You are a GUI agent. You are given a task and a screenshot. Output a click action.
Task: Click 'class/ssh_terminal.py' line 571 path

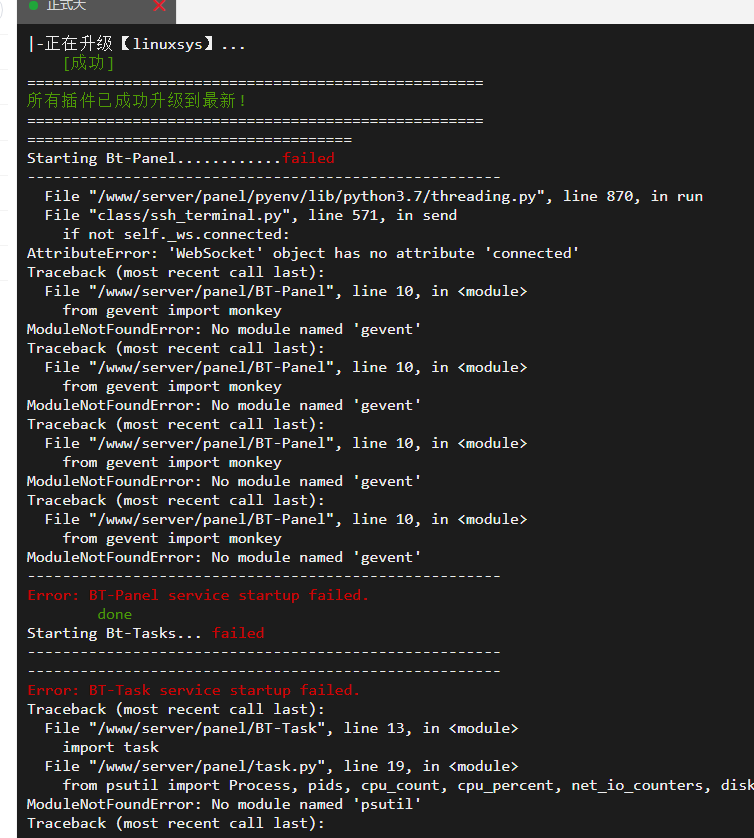tap(250, 215)
